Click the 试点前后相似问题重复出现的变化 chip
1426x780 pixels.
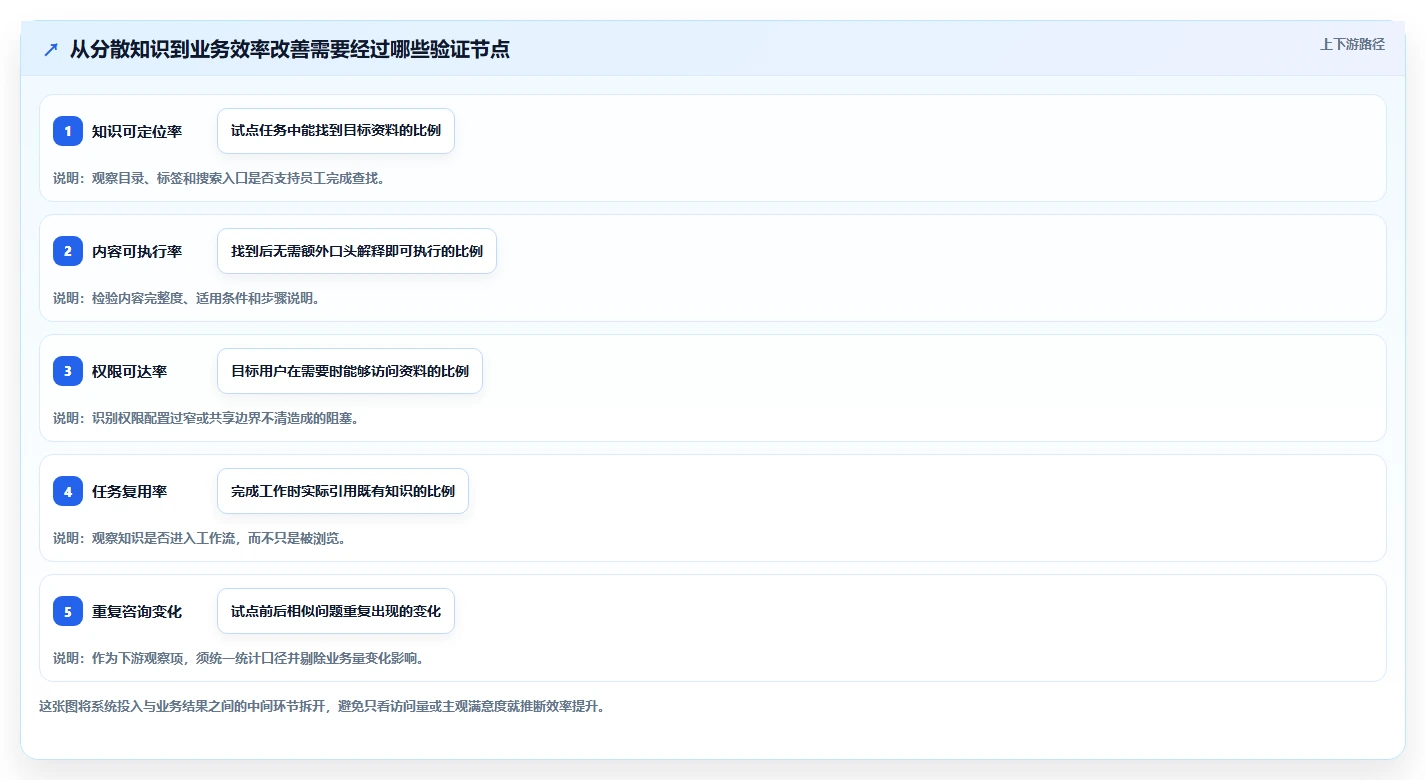pyautogui.click(x=336, y=611)
